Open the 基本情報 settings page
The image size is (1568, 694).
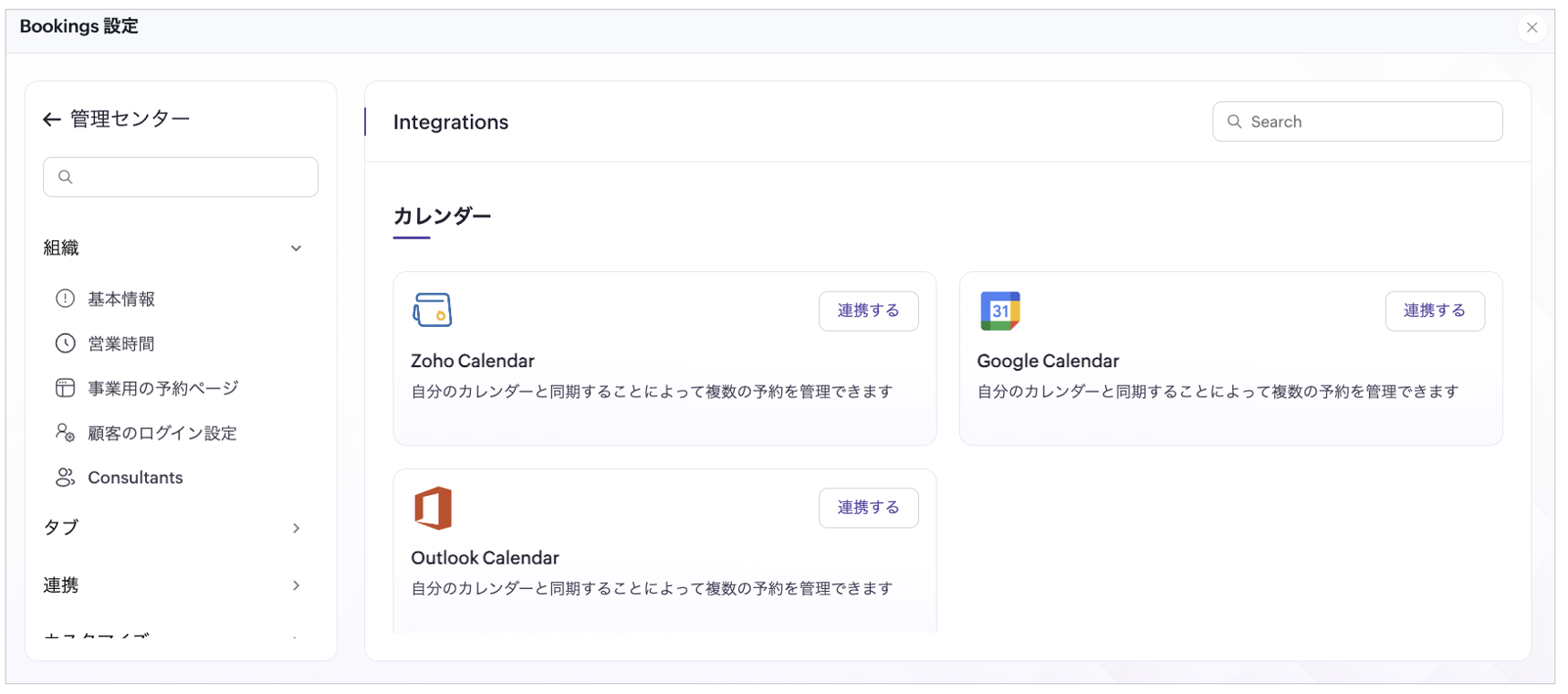121,299
